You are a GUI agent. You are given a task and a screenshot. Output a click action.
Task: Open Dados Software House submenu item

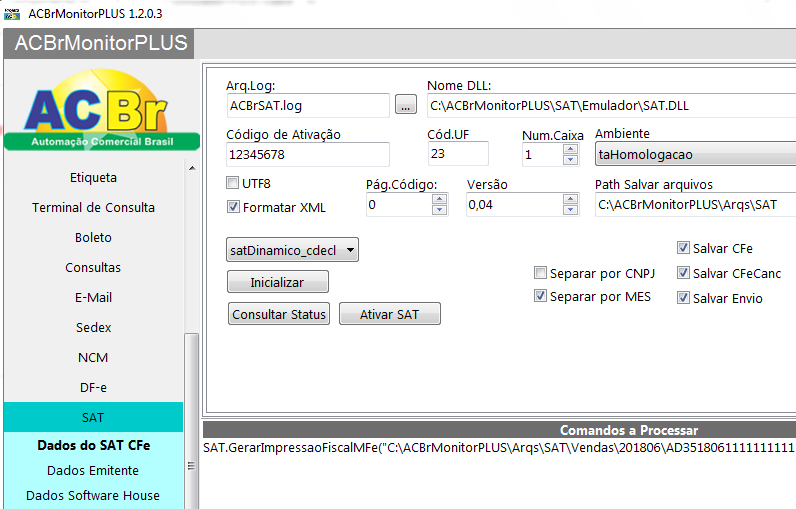point(93,495)
